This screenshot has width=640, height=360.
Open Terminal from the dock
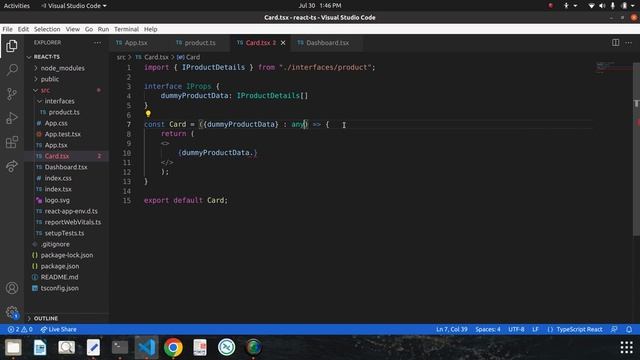(x=120, y=347)
